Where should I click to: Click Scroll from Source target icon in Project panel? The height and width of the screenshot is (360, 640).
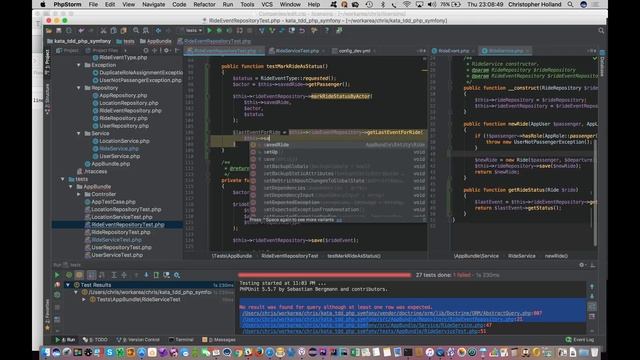click(x=146, y=51)
